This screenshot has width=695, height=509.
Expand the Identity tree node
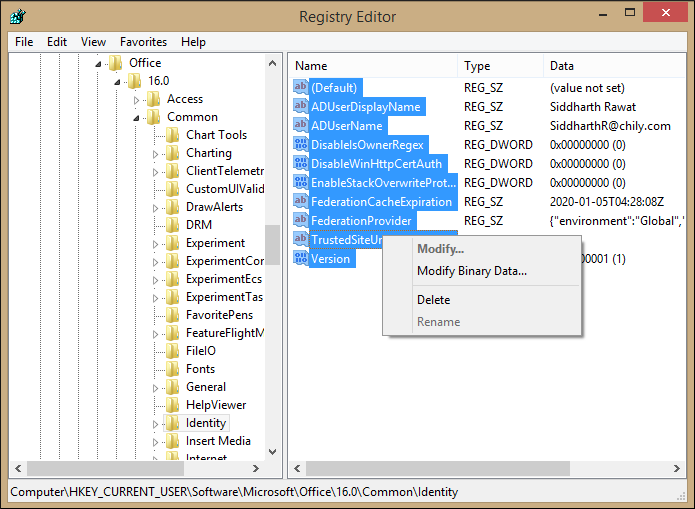coord(156,424)
